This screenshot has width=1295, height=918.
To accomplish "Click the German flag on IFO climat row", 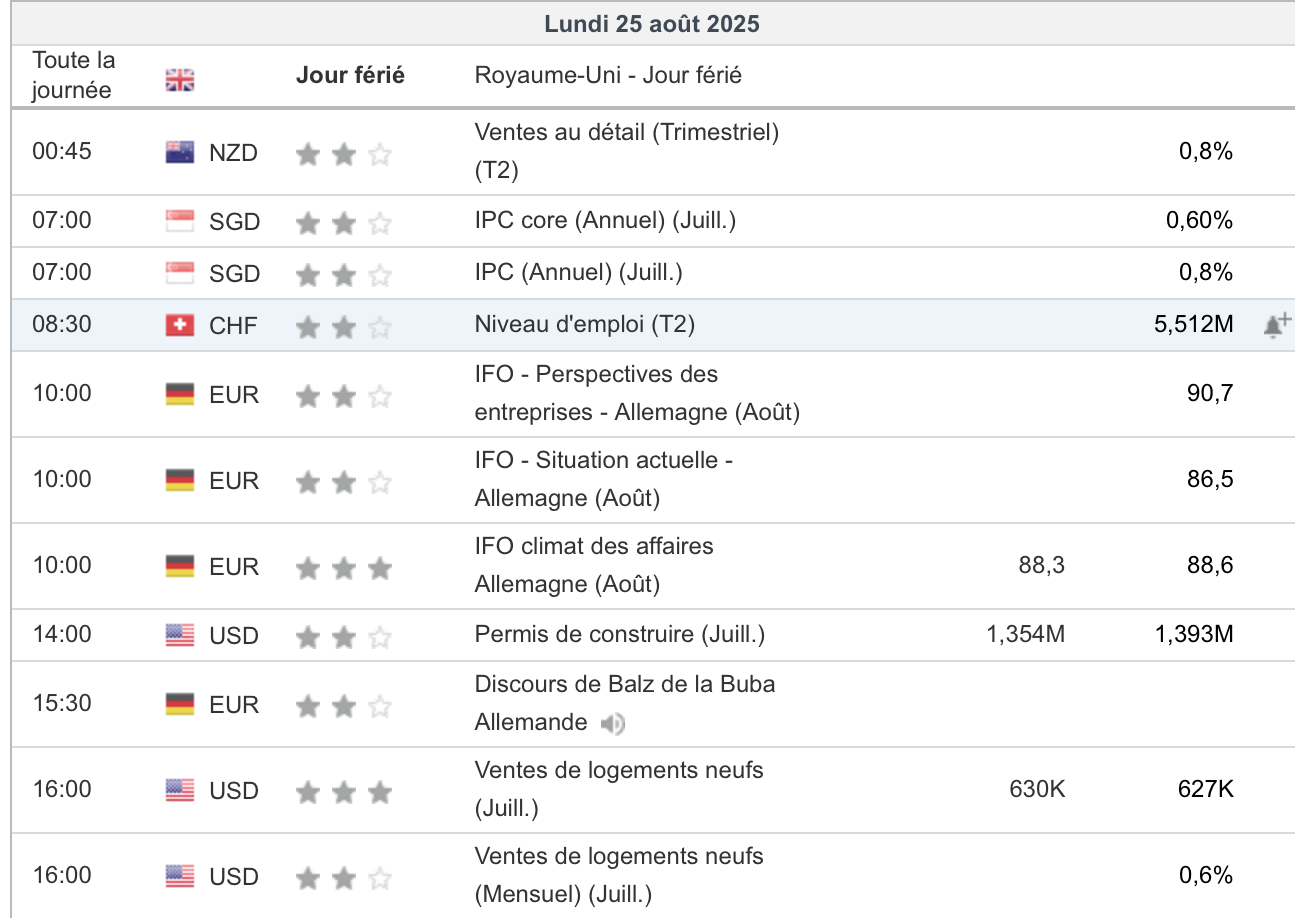I will coord(180,566).
